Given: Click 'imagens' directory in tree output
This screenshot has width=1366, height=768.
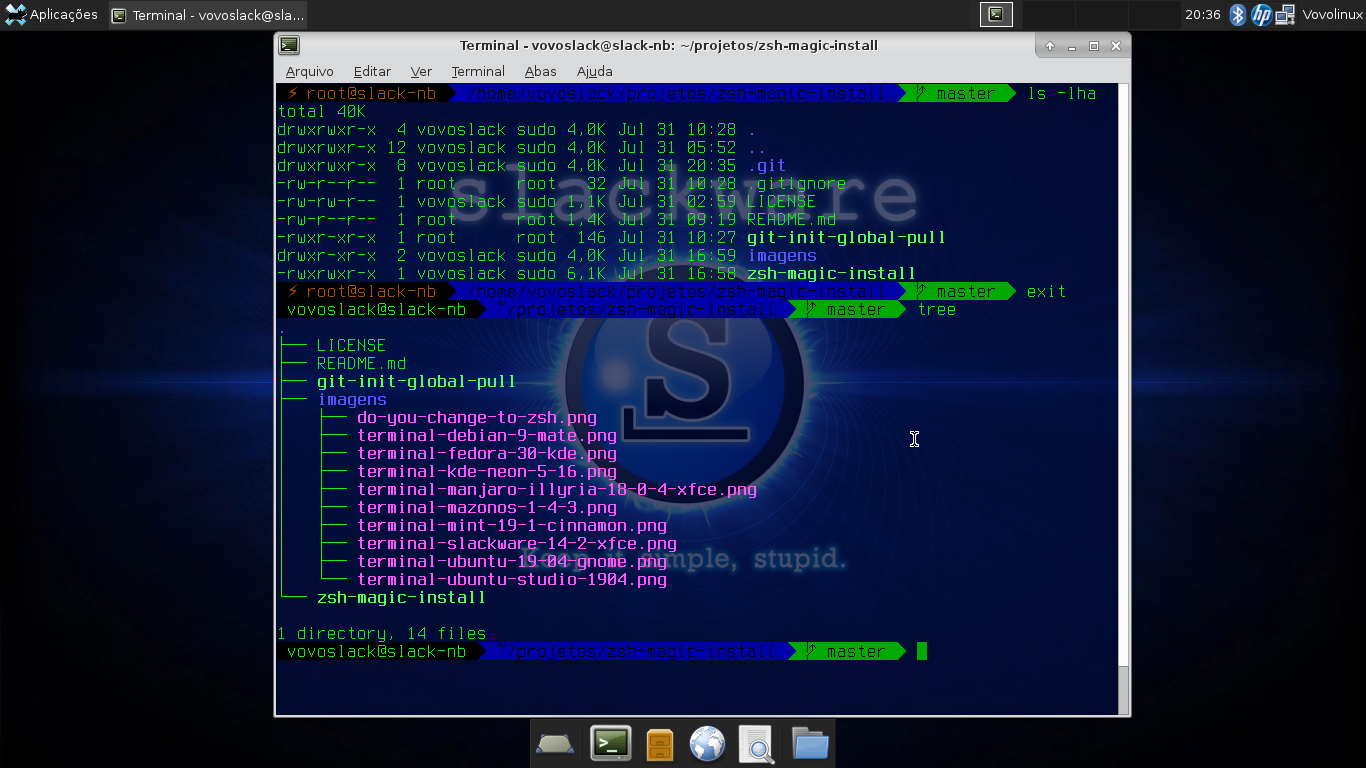Looking at the screenshot, I should [x=352, y=400].
